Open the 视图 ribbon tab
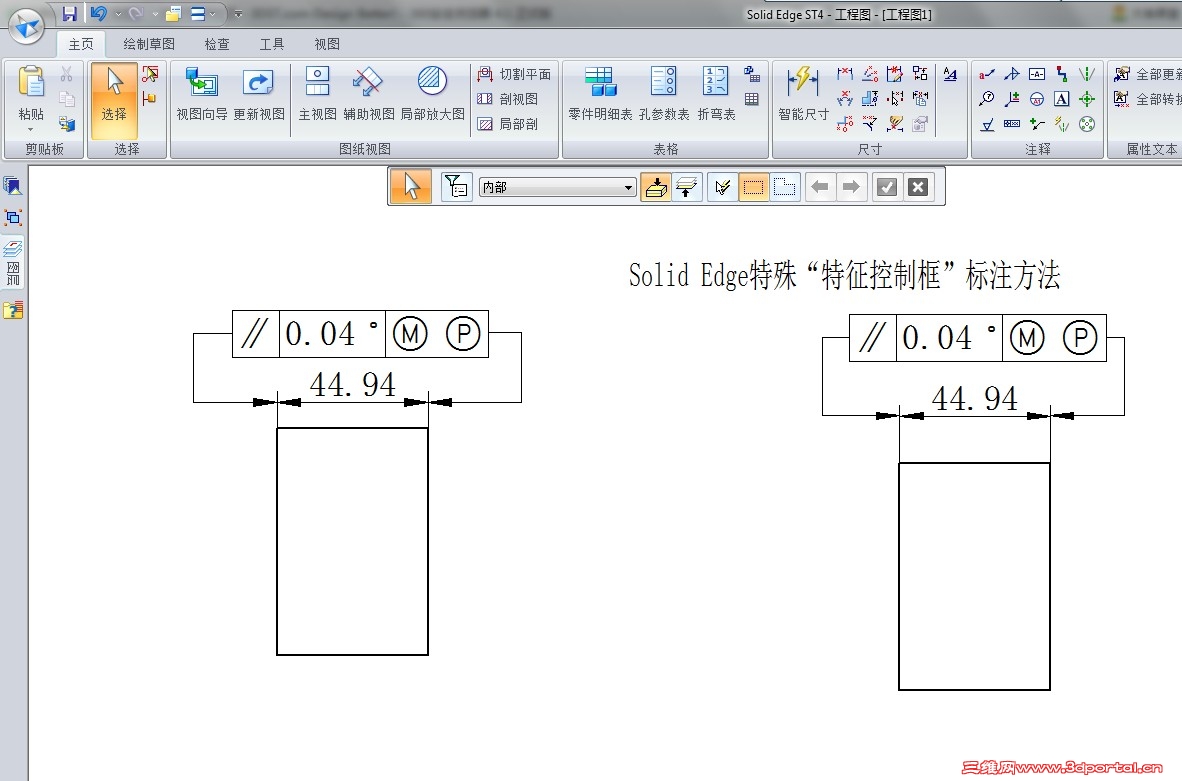The image size is (1182, 781). pyautogui.click(x=326, y=44)
